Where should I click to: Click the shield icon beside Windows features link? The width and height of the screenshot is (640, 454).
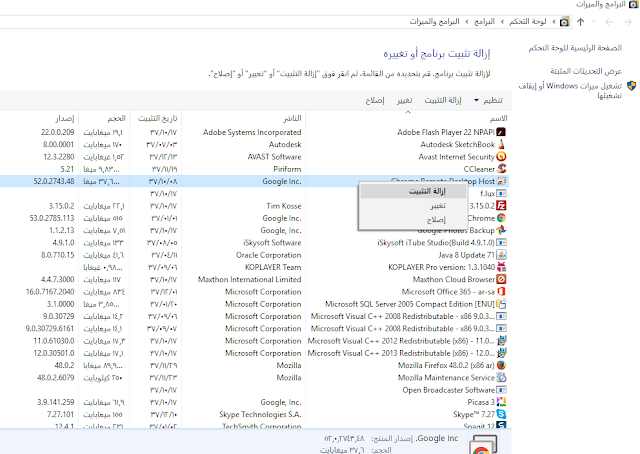pyautogui.click(x=631, y=86)
